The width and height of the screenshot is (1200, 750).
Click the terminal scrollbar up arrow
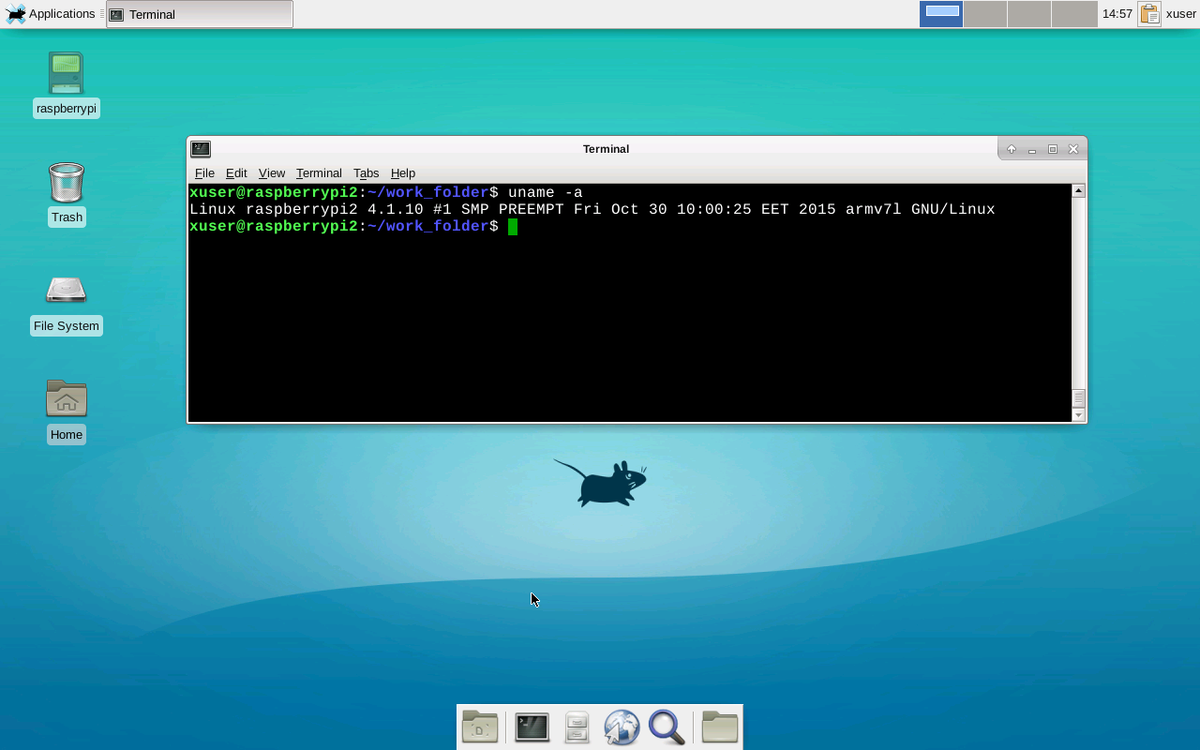coord(1078,190)
